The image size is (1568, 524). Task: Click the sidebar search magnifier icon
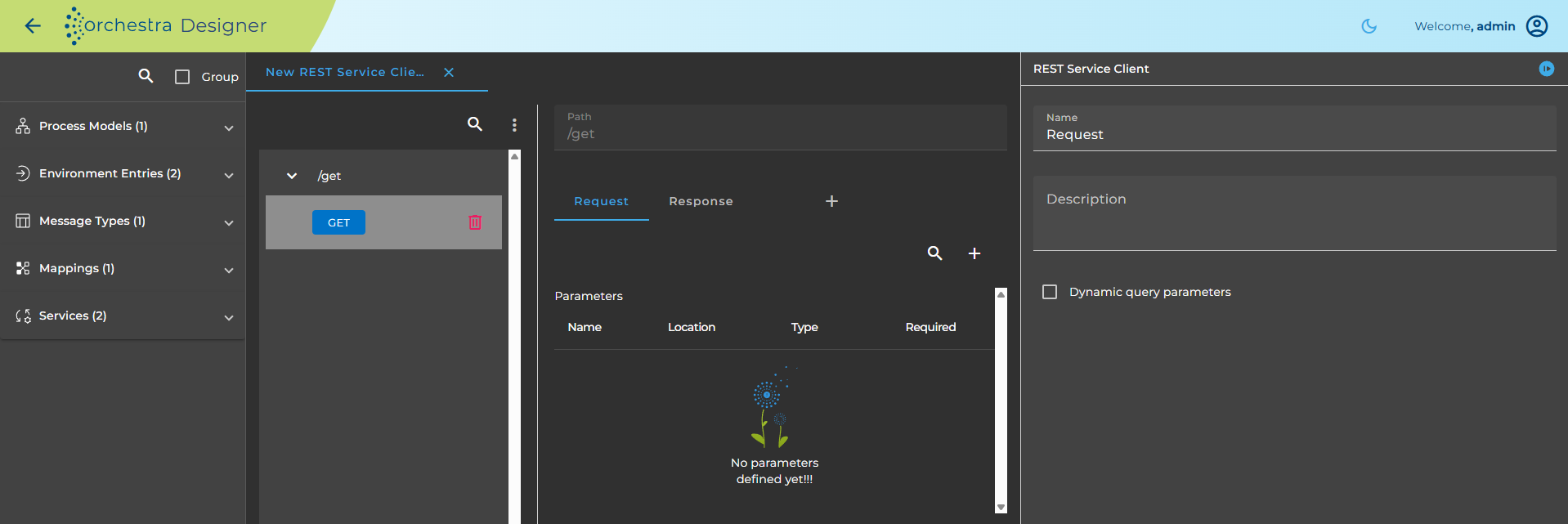(x=146, y=76)
